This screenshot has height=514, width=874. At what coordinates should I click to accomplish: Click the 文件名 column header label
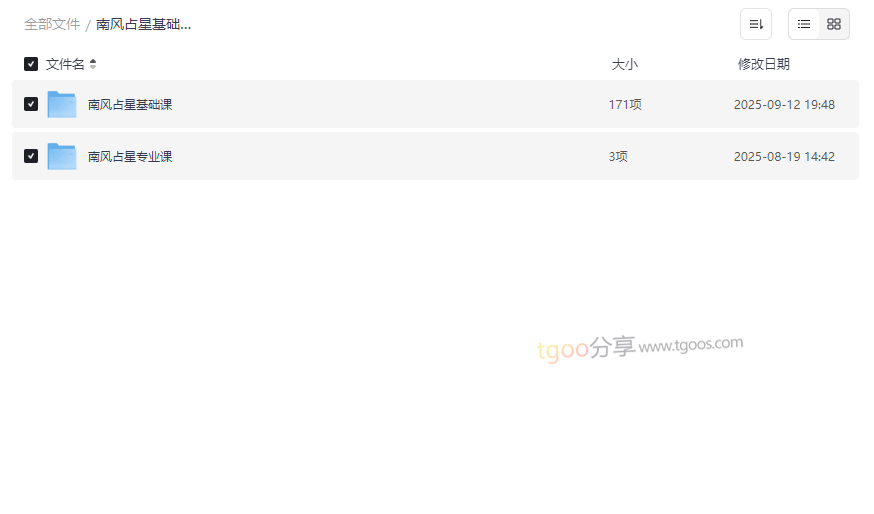(65, 64)
